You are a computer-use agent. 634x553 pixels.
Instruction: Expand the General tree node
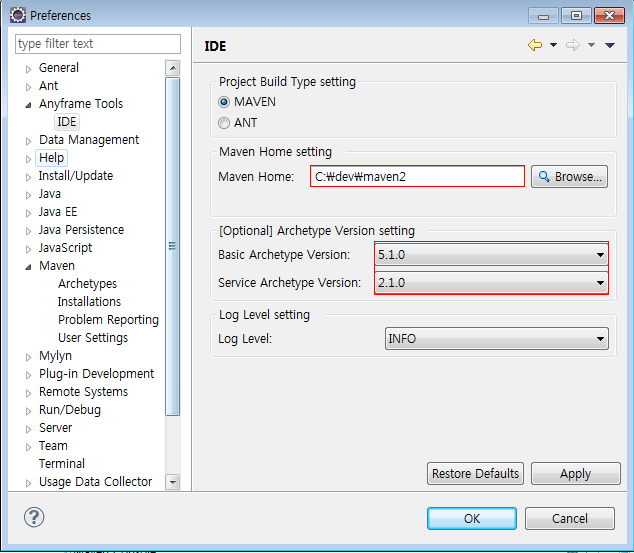coord(29,68)
